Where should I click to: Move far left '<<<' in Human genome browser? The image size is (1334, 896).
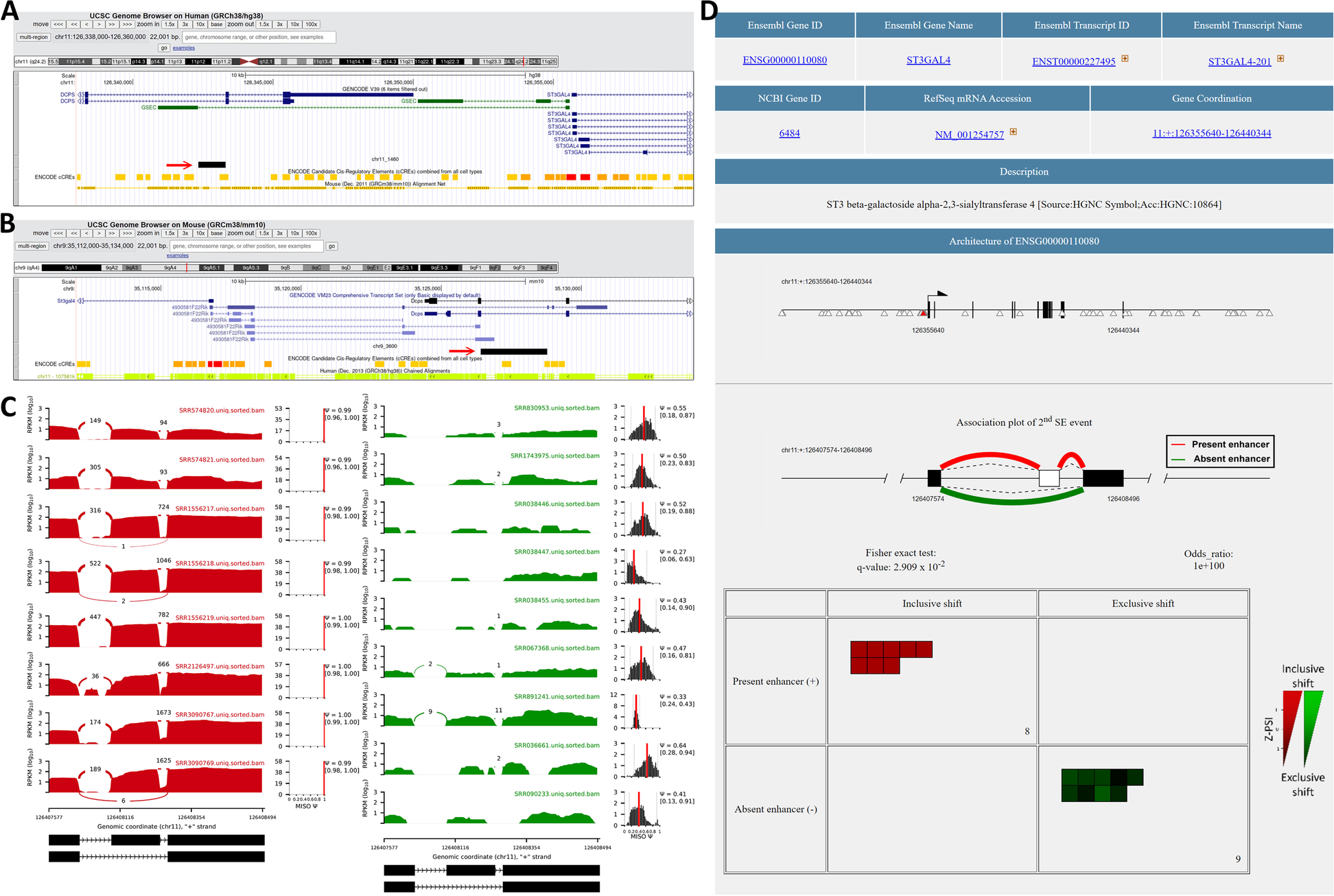58,24
